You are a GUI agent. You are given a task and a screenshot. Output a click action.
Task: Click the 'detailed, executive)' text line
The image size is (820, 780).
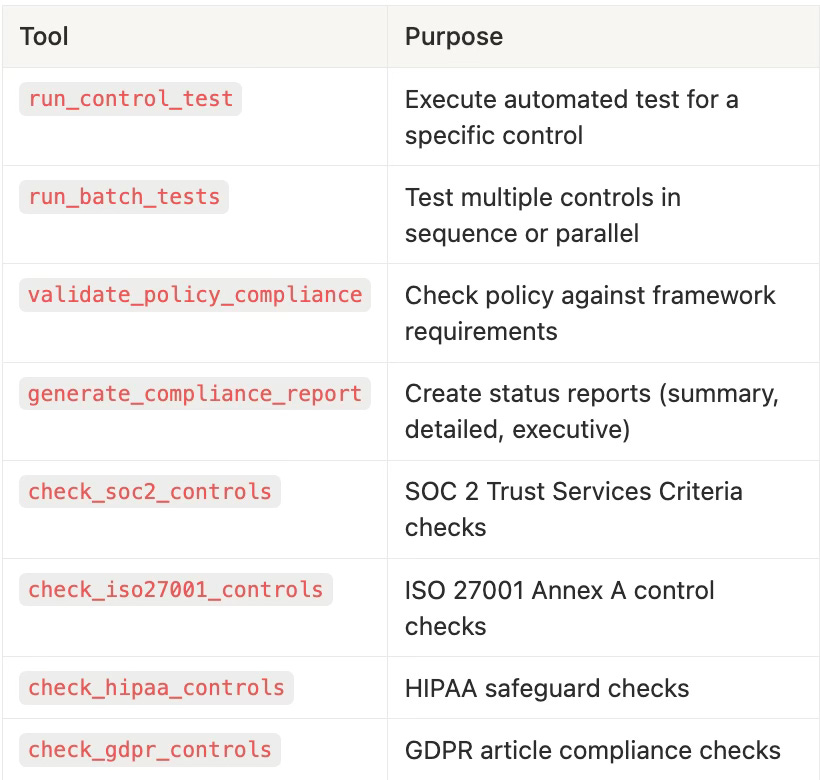pyautogui.click(x=517, y=429)
